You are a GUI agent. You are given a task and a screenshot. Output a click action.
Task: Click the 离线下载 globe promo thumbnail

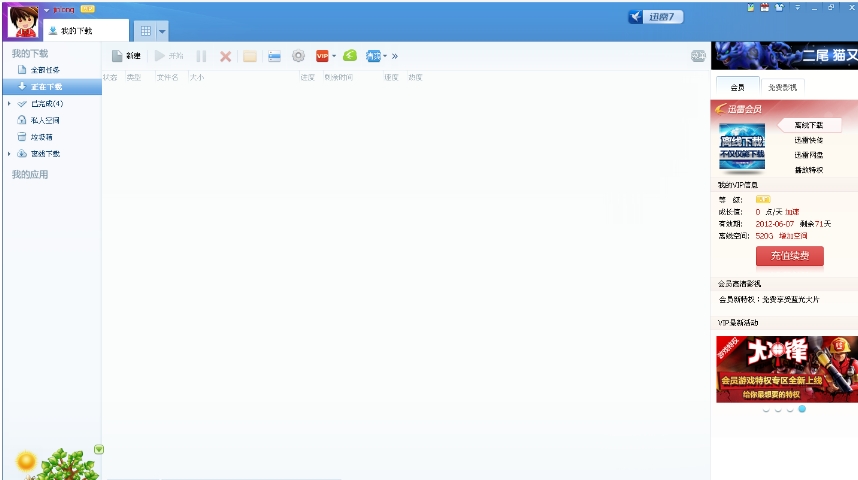point(742,147)
